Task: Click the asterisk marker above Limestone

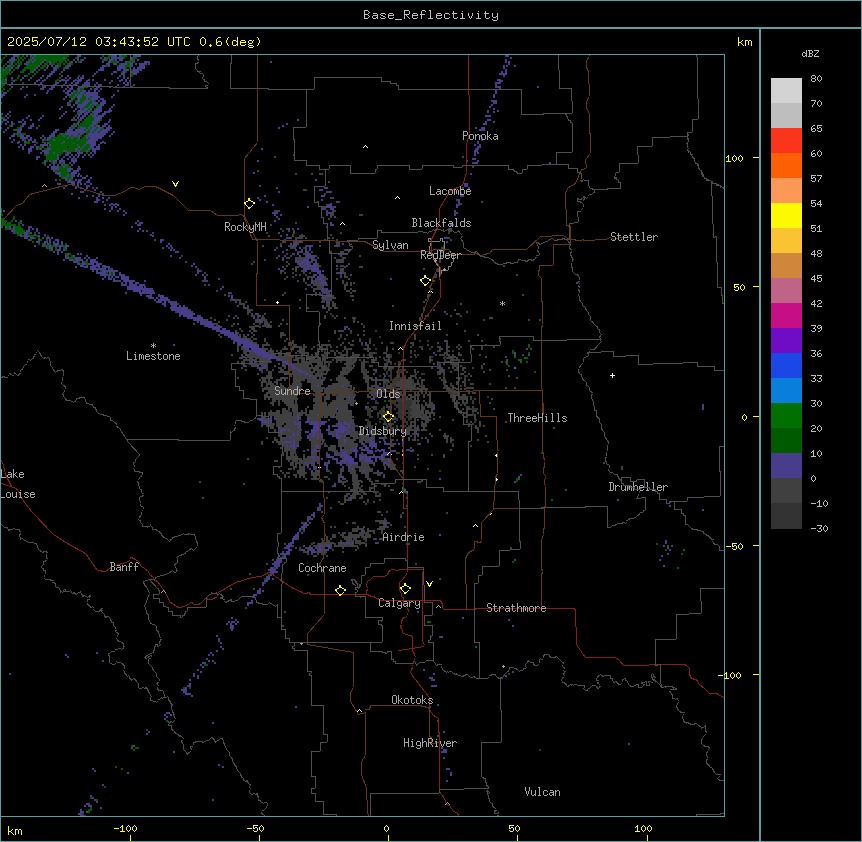Action: [x=153, y=346]
